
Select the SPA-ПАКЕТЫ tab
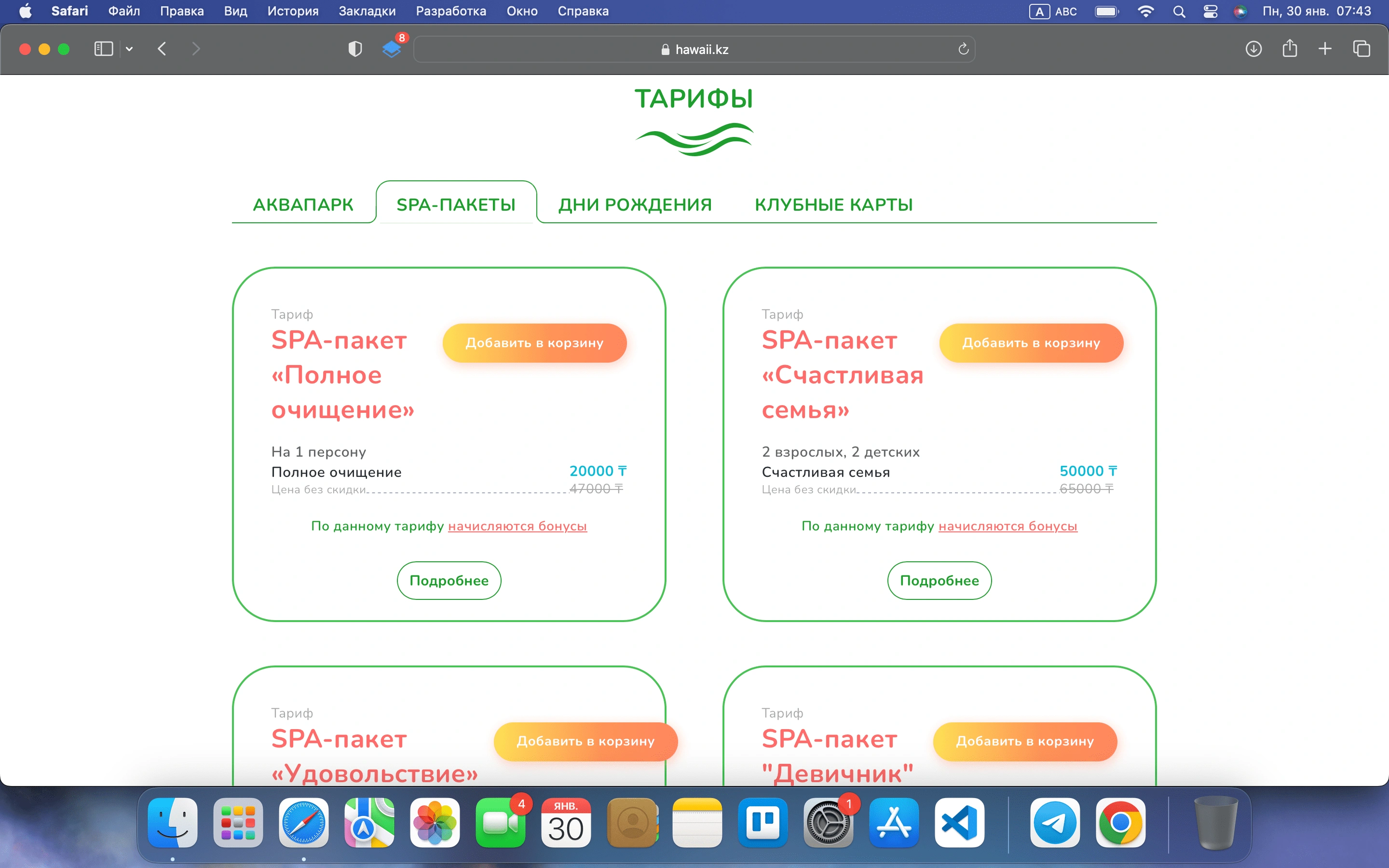point(456,204)
